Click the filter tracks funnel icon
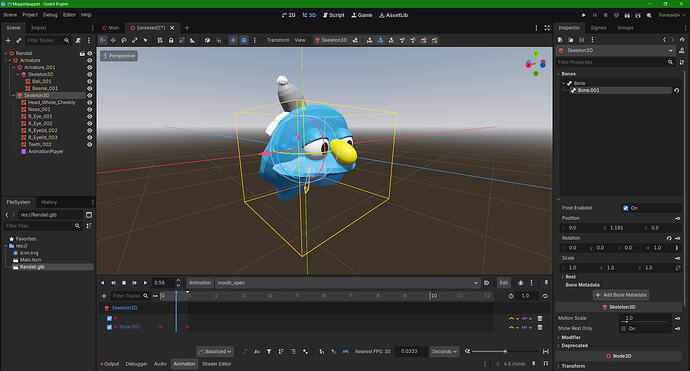 click(x=269, y=351)
